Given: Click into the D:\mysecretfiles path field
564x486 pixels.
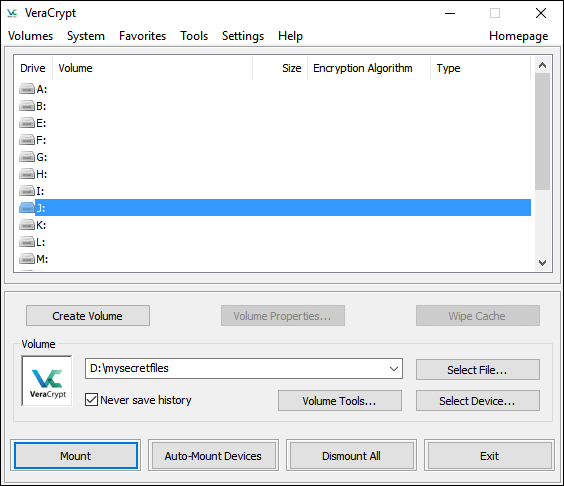Looking at the screenshot, I should click(244, 368).
